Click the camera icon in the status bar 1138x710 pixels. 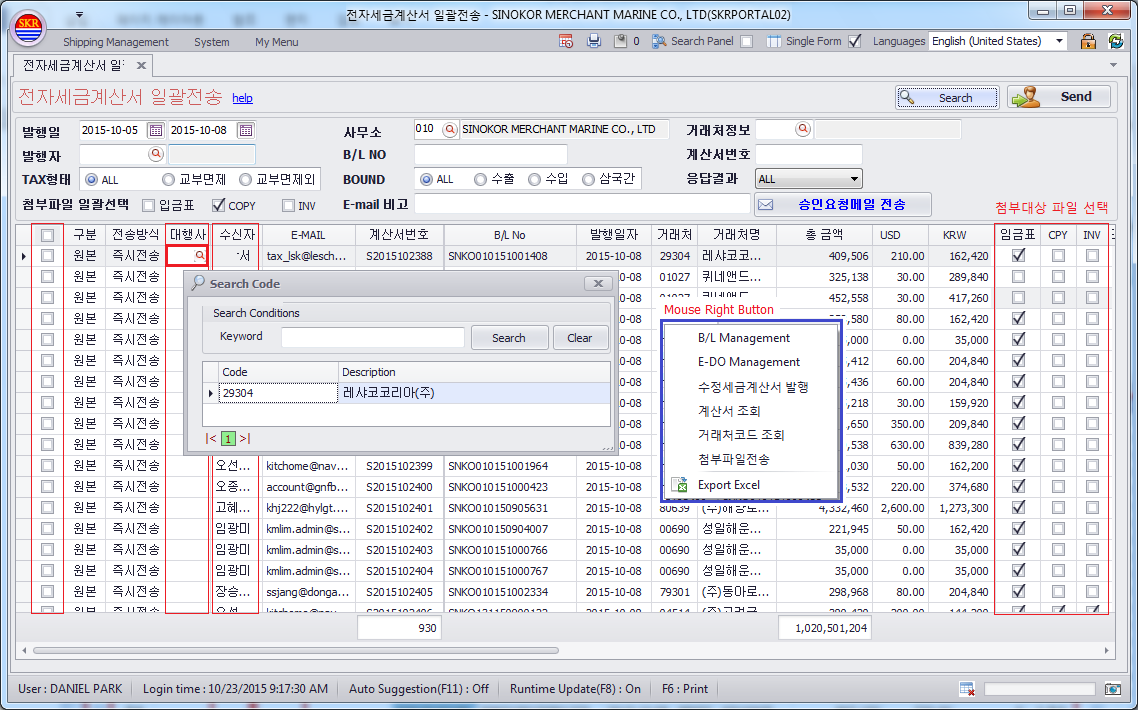[x=1113, y=689]
